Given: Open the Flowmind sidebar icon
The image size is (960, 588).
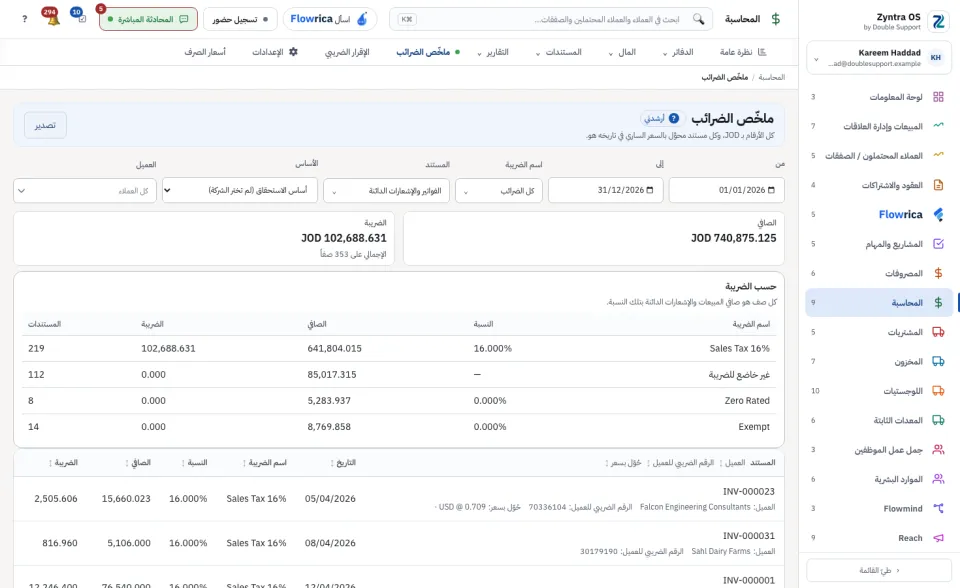Looking at the screenshot, I should point(938,508).
